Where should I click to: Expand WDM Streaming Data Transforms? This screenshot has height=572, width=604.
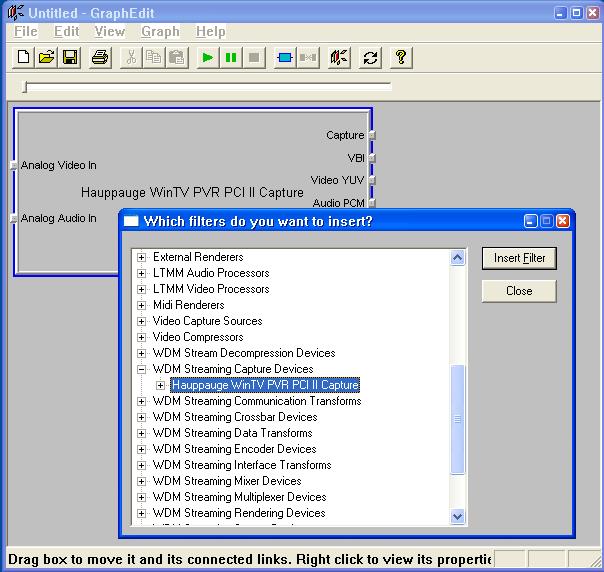click(x=141, y=433)
